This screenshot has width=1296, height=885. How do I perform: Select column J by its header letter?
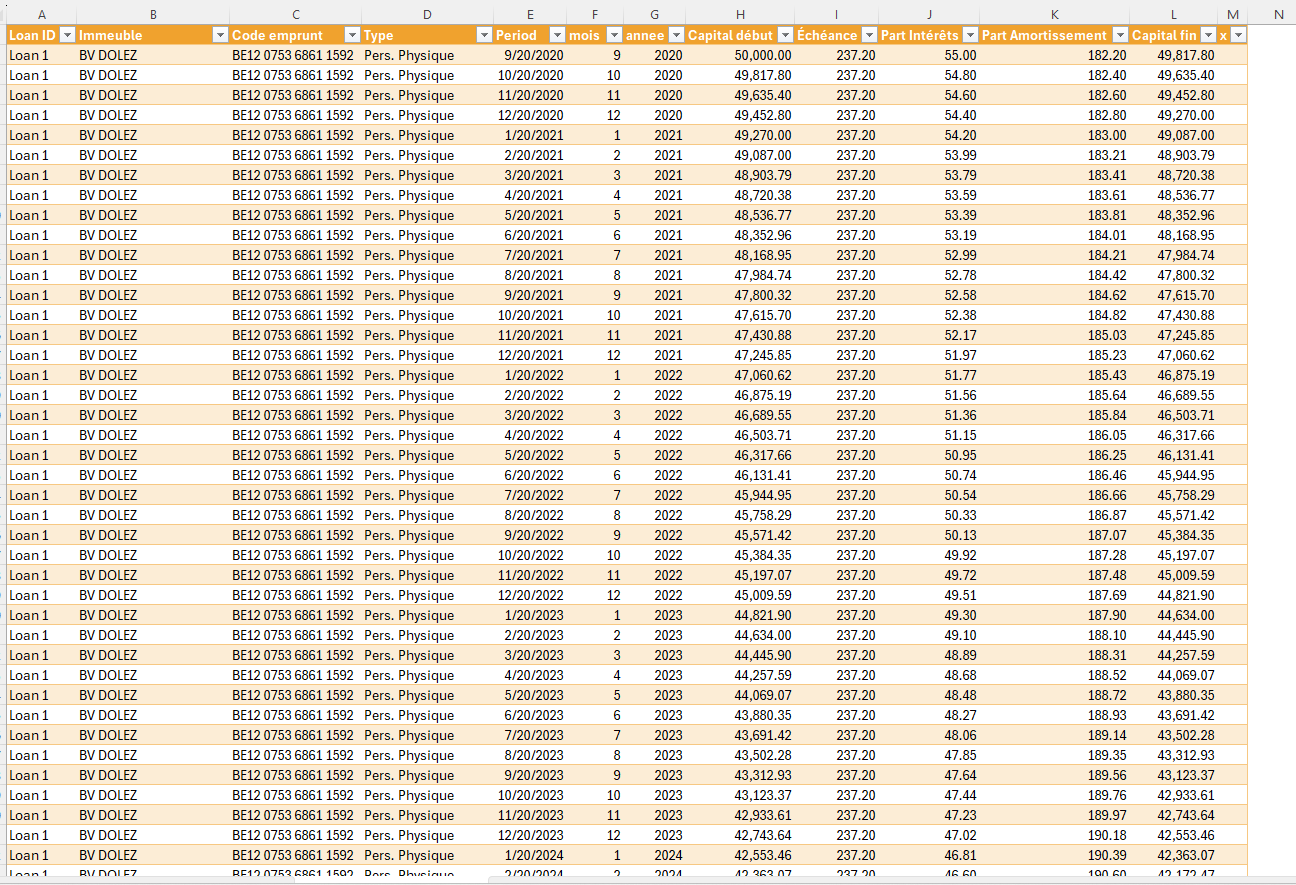click(x=929, y=14)
